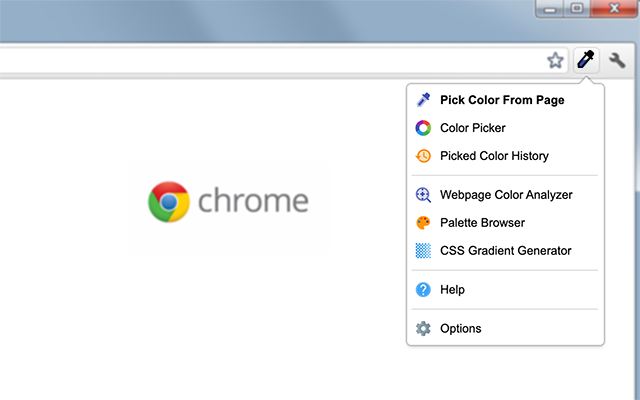Minimize the browser window

549,8
